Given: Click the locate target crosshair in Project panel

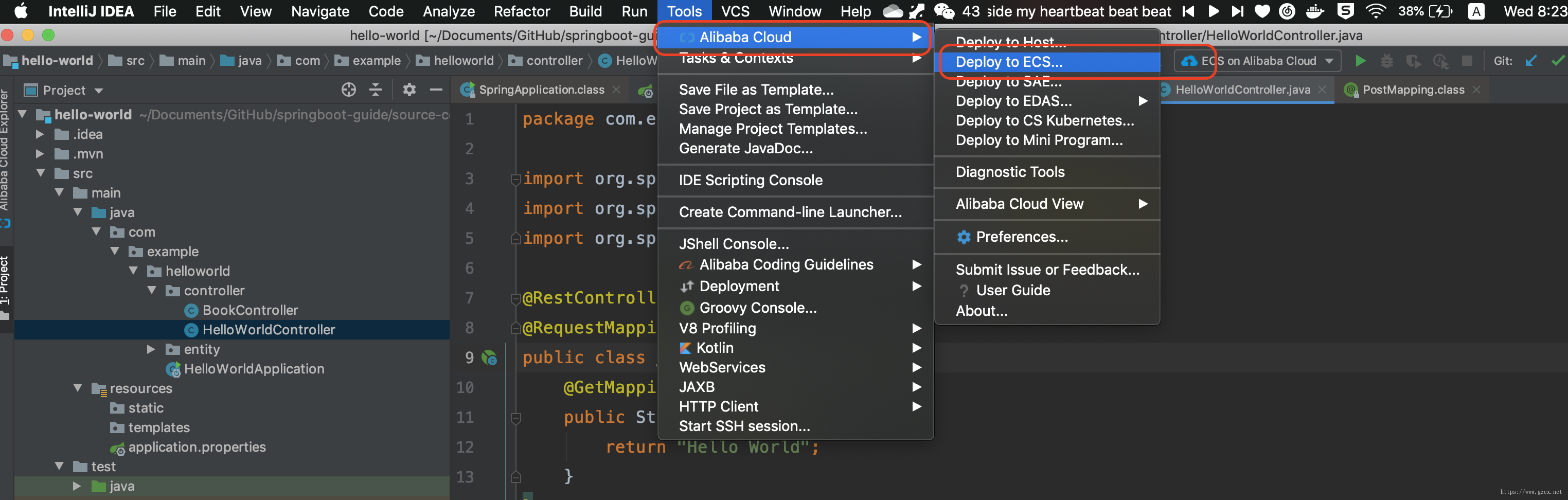Looking at the screenshot, I should coord(349,90).
